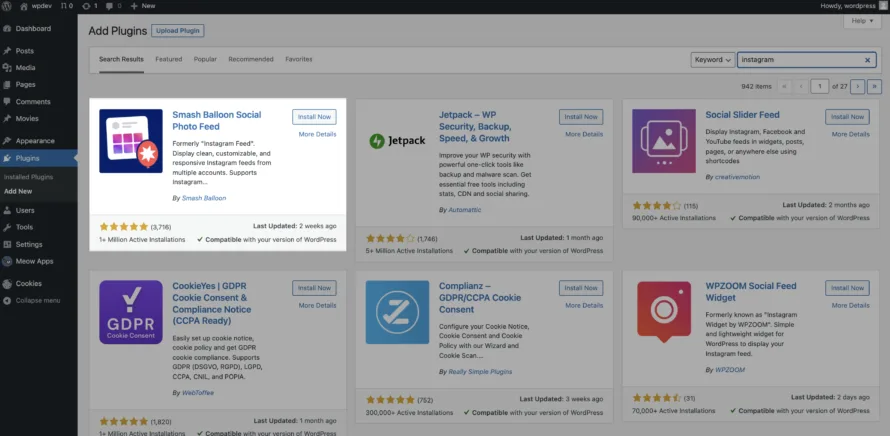This screenshot has width=890, height=436.
Task: Open the comments bubble icon in admin bar
Action: click(x=65, y=6)
